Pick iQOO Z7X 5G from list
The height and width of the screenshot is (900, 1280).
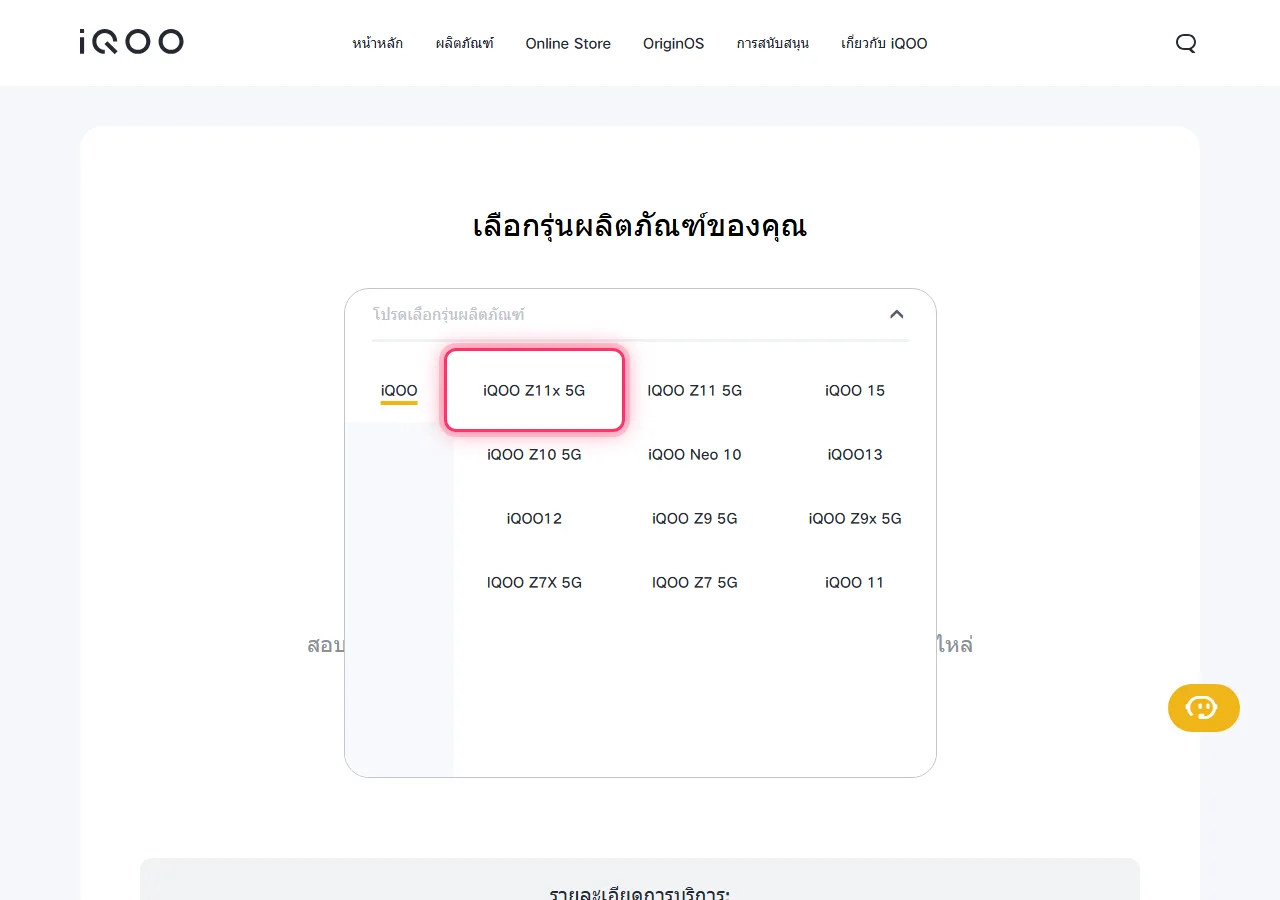tap(534, 583)
